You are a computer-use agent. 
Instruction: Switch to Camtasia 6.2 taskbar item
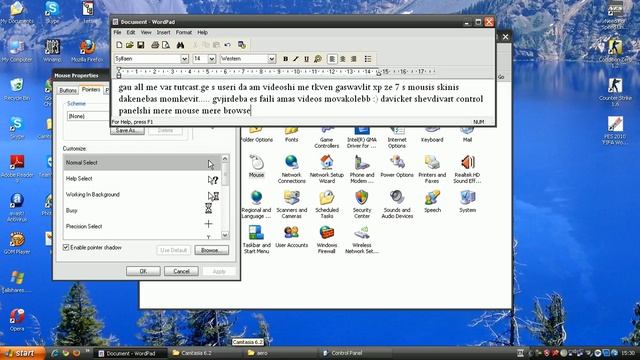(x=206, y=353)
